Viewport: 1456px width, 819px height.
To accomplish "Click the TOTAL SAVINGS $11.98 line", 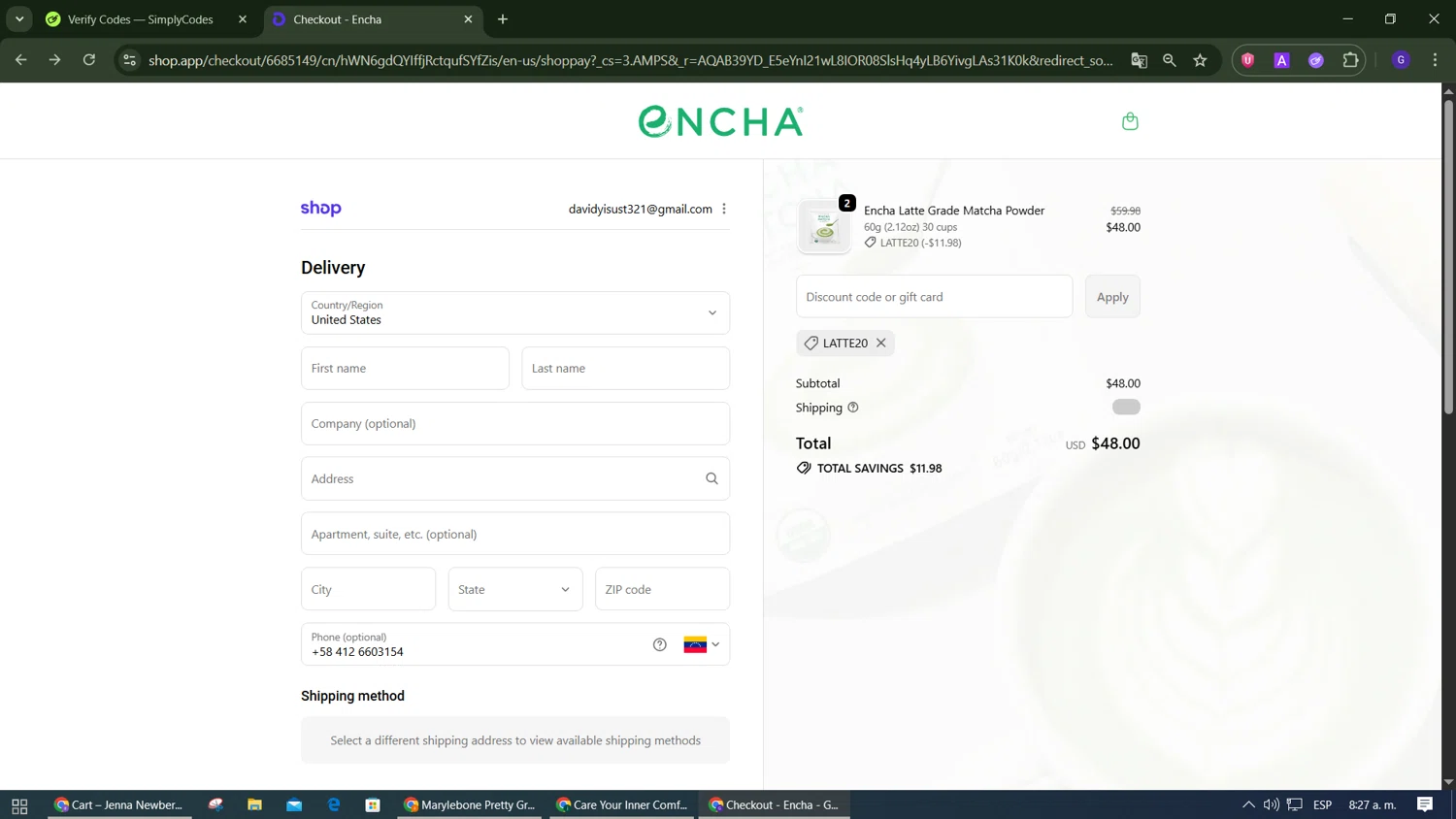I will pyautogui.click(x=869, y=468).
